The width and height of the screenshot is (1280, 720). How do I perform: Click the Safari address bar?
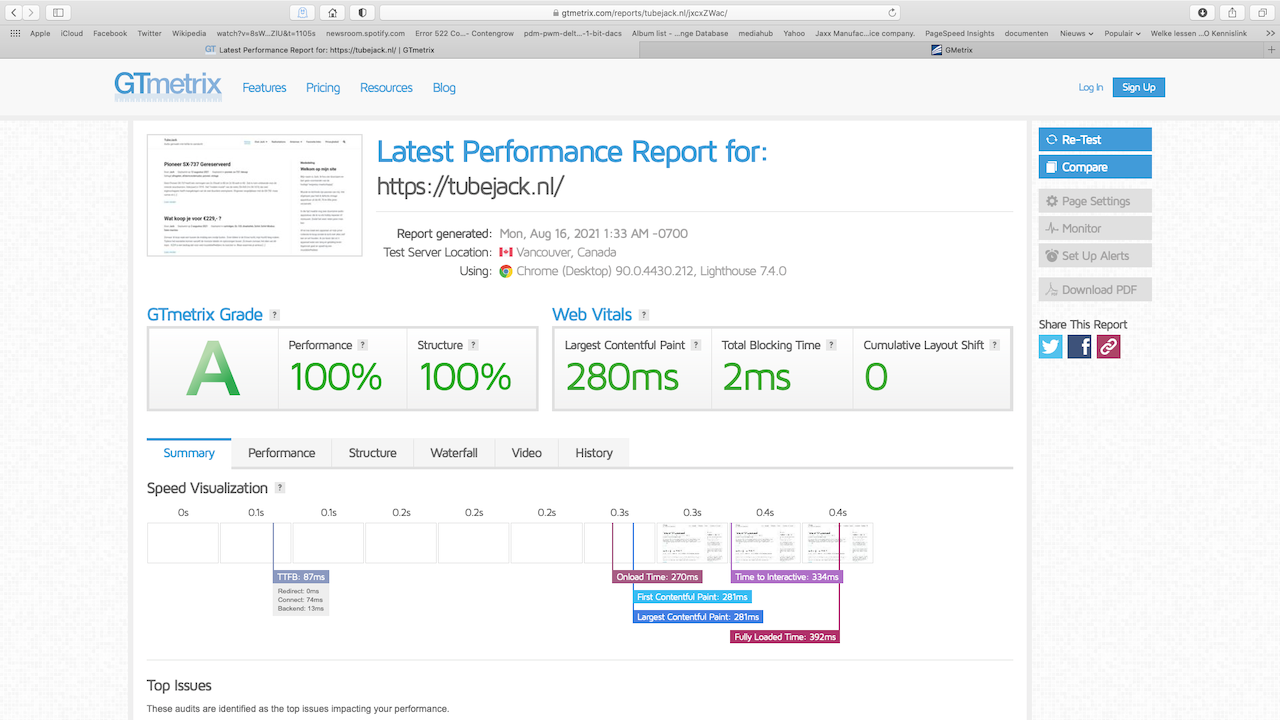(640, 12)
